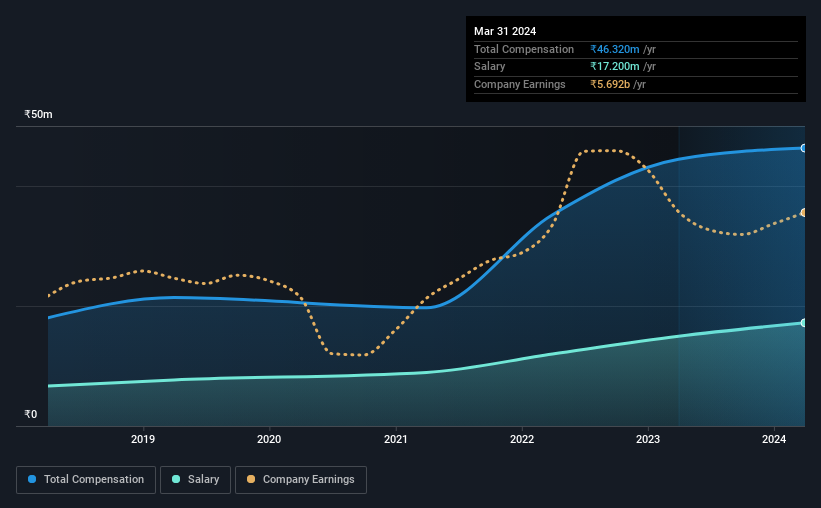Click the 2022 x-axis label
Viewport: 821px width, 508px height.
522,439
